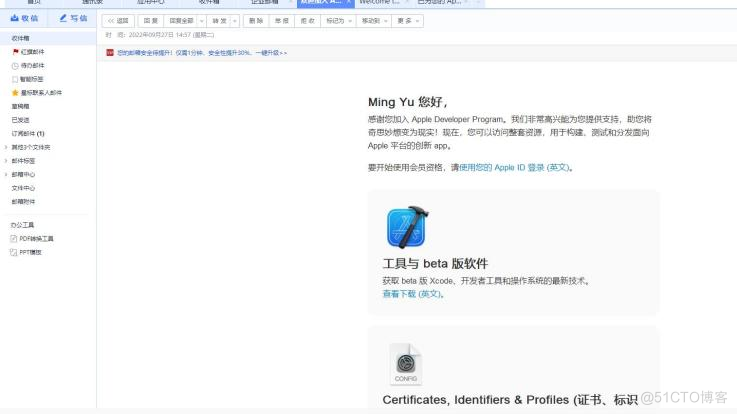Click the 工具与 beta 版软件 heading
This screenshot has height=414, width=737.
pyautogui.click(x=435, y=264)
